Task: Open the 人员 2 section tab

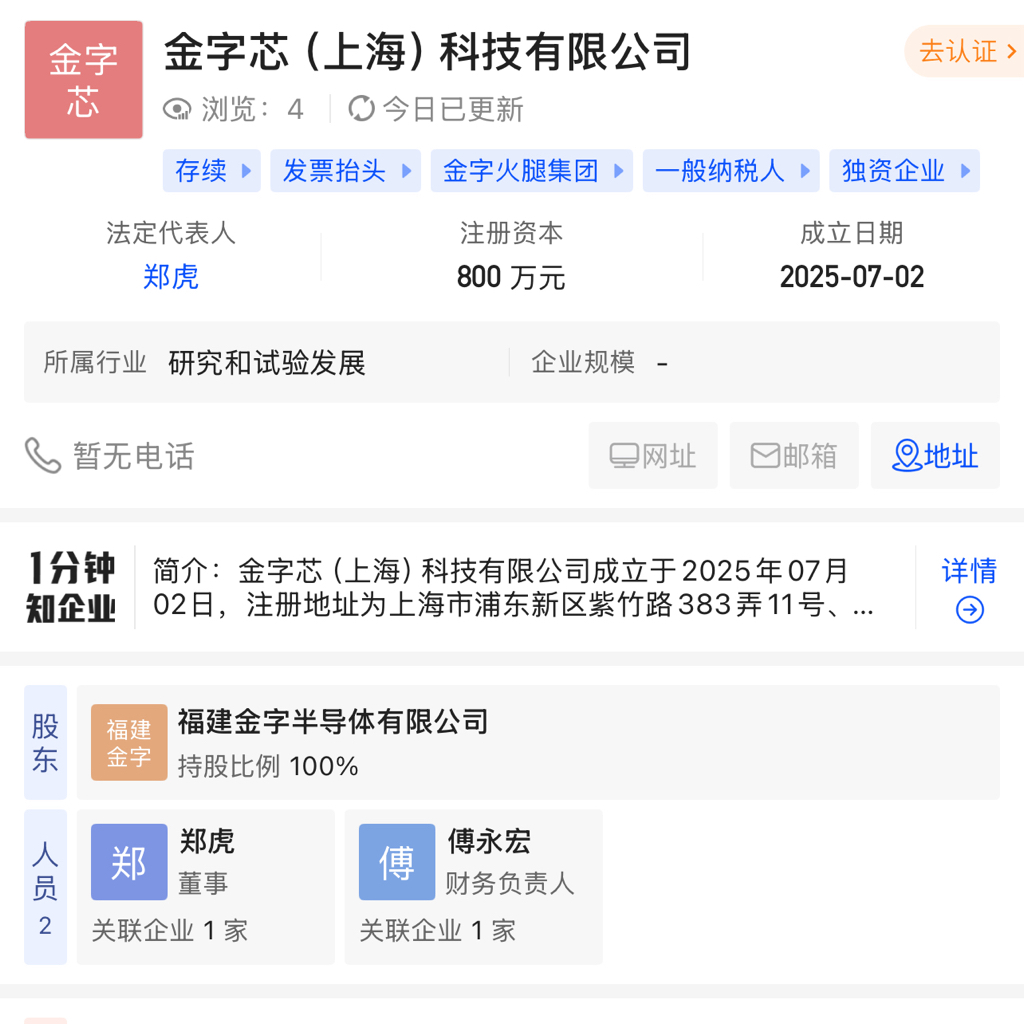Action: [x=46, y=887]
